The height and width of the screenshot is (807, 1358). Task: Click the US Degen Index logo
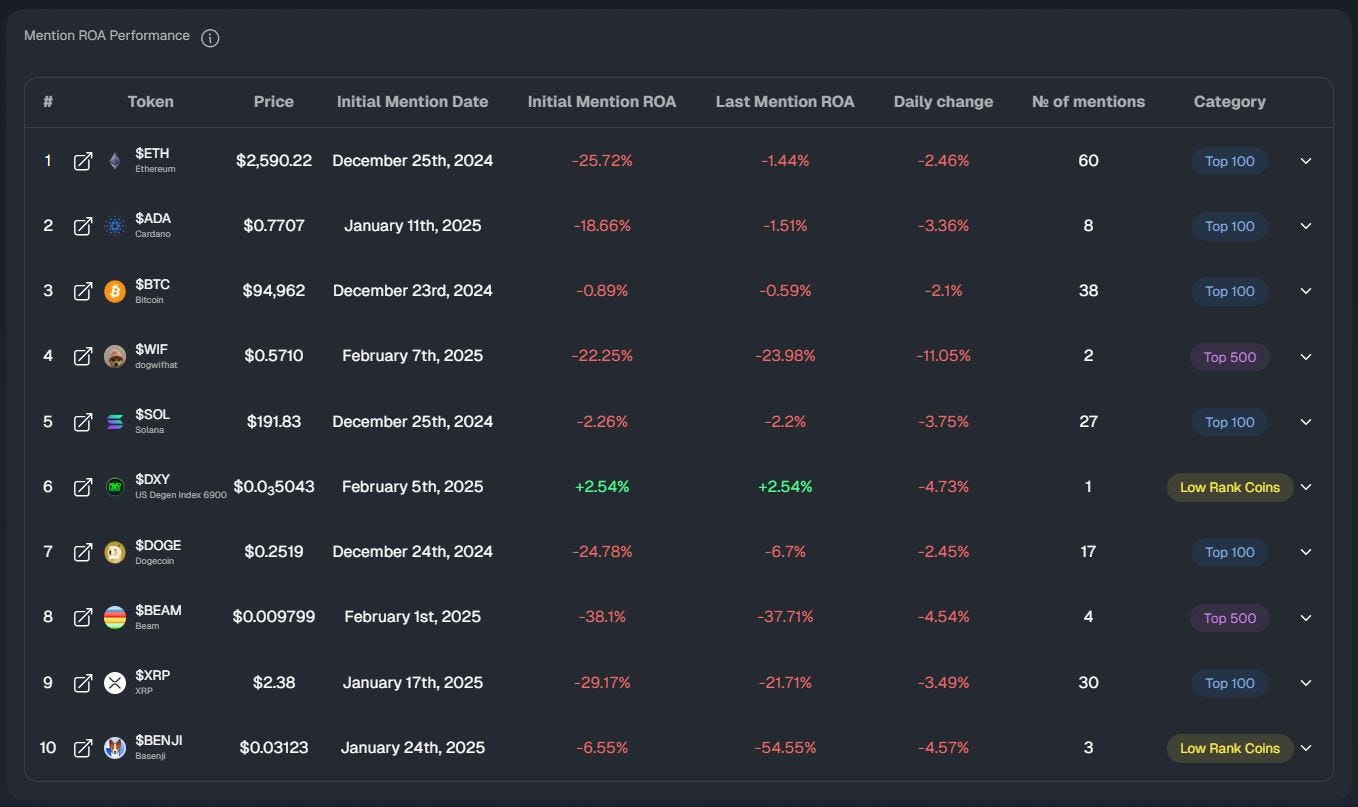115,487
